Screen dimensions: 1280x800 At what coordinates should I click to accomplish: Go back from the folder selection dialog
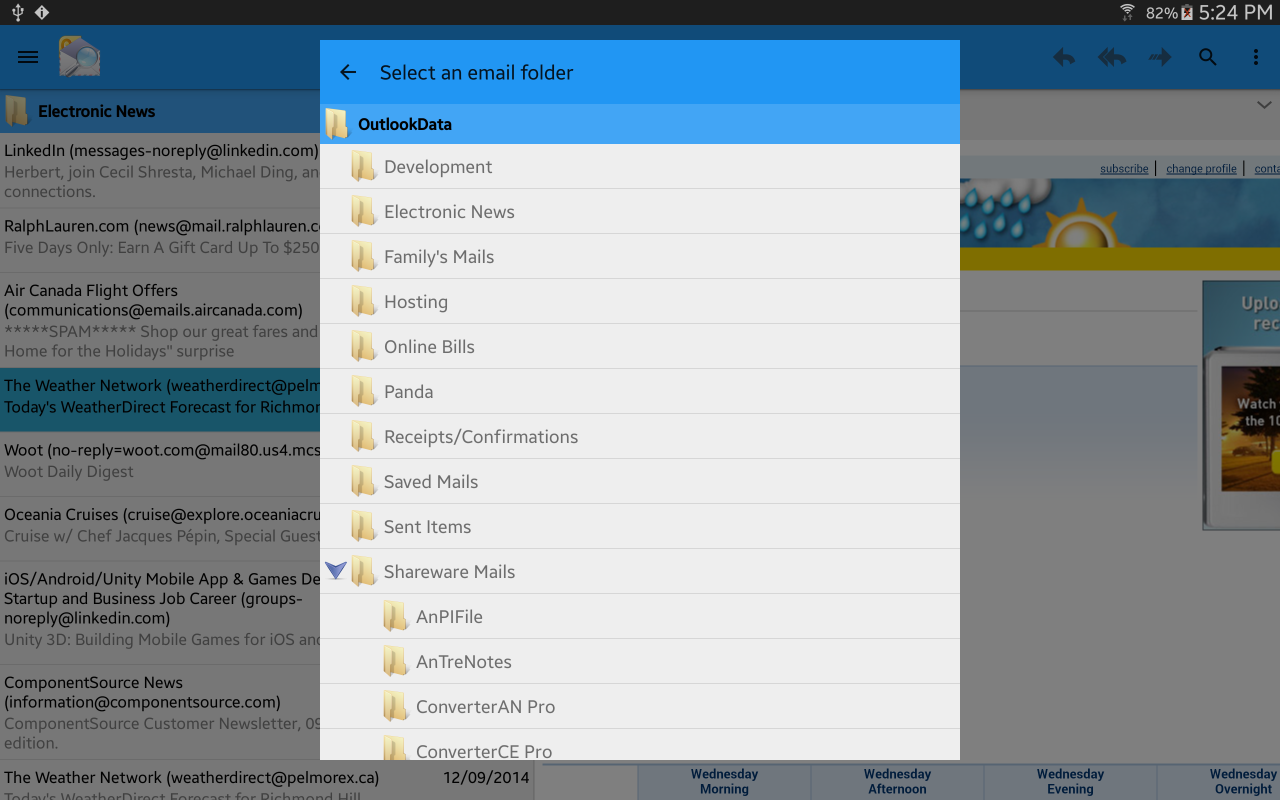click(348, 72)
